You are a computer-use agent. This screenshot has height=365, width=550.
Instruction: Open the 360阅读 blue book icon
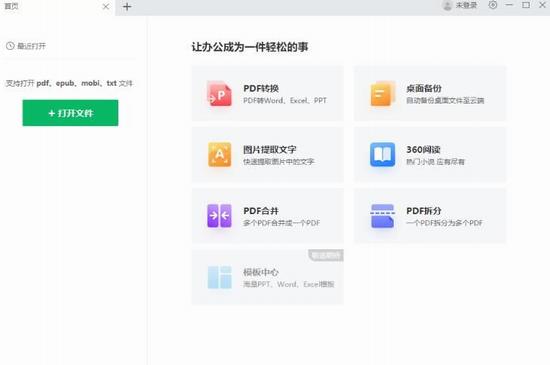(x=382, y=155)
